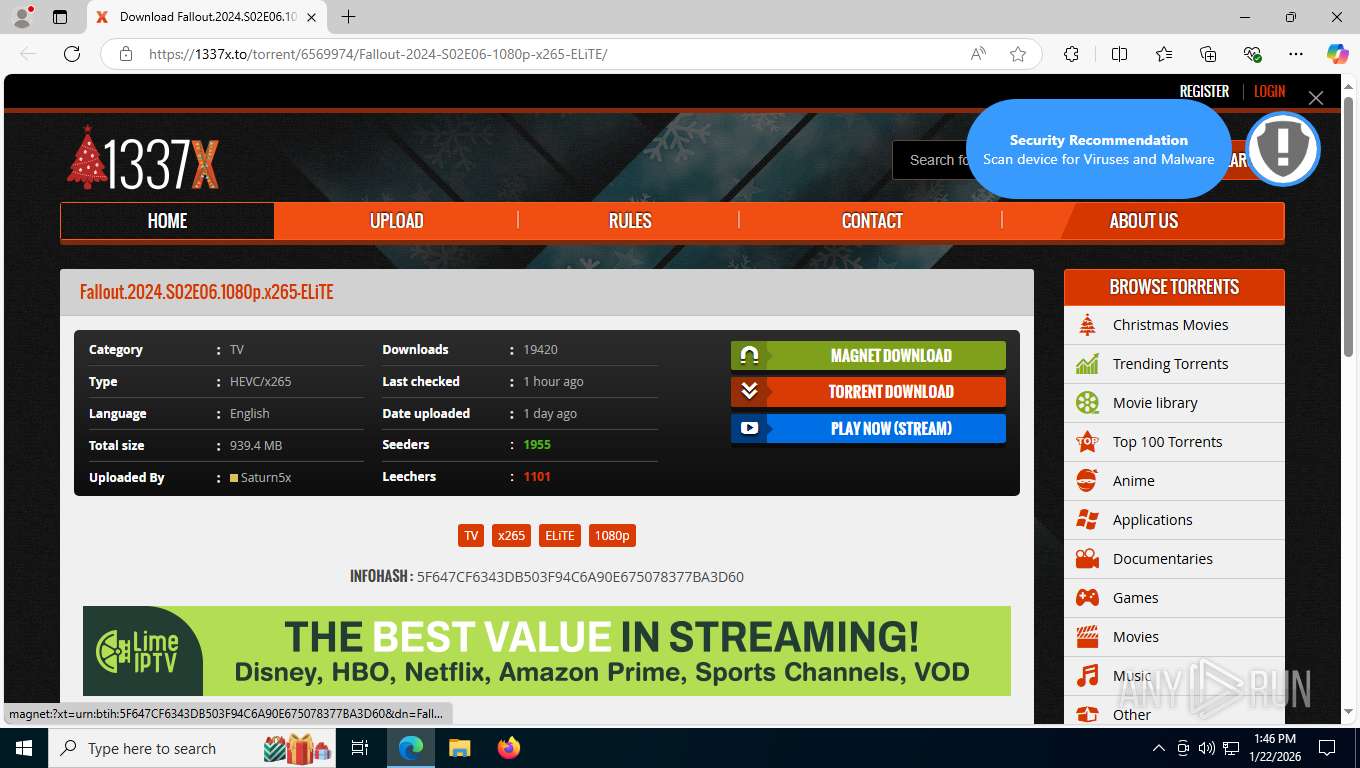Open the Documentaries category link
The image size is (1360, 768).
pyautogui.click(x=1162, y=559)
